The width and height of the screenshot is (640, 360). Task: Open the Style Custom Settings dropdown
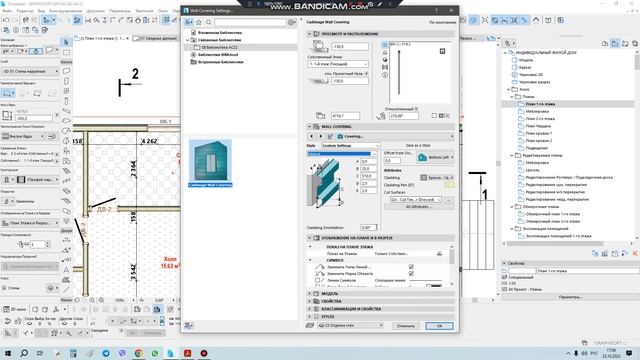coord(350,146)
